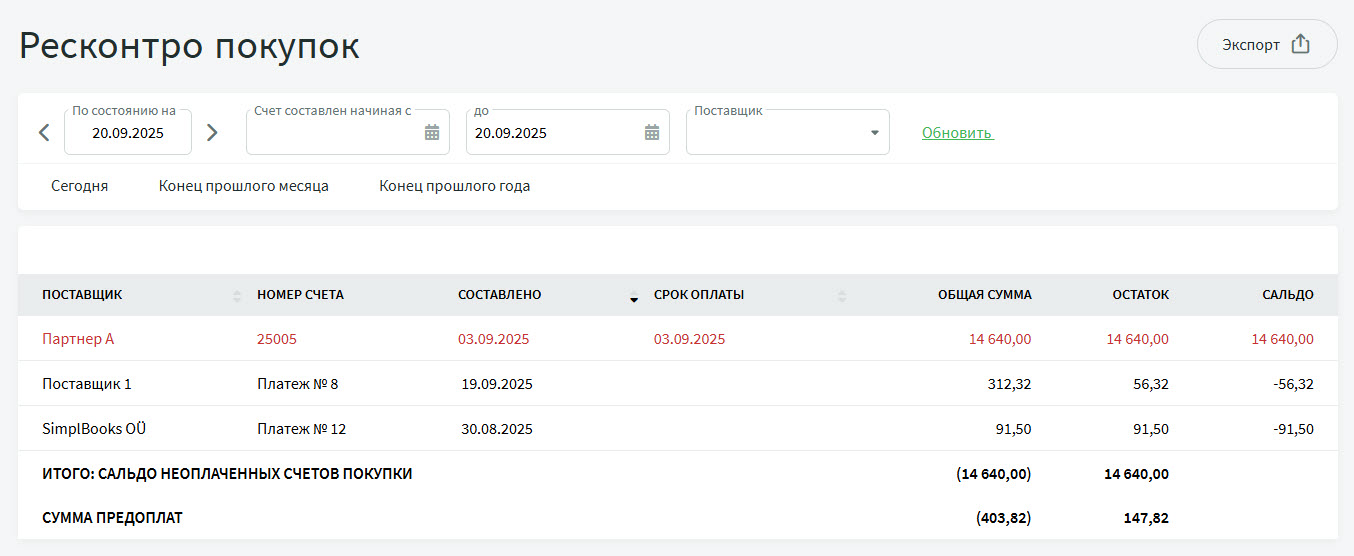The width and height of the screenshot is (1354, 556).
Task: Sort by Составлено column sort arrow
Action: point(633,297)
